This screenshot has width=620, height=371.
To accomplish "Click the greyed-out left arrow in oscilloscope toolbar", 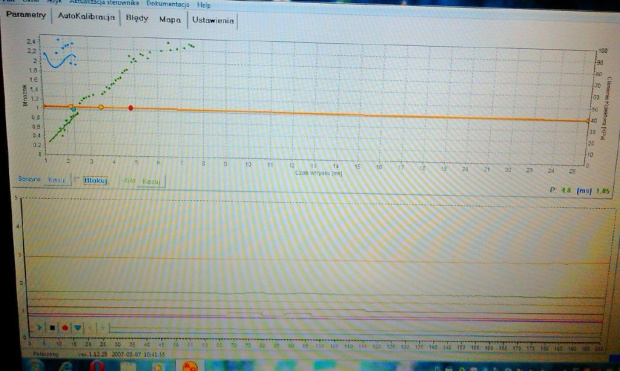I will click(x=91, y=327).
